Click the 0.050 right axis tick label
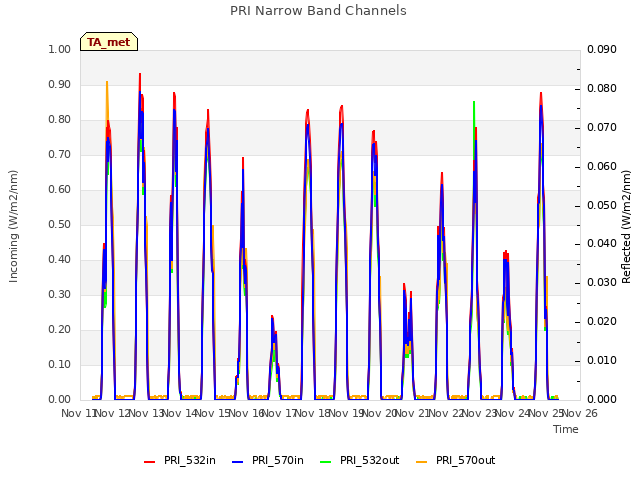Screen dimensions: 640x480 click(602, 205)
